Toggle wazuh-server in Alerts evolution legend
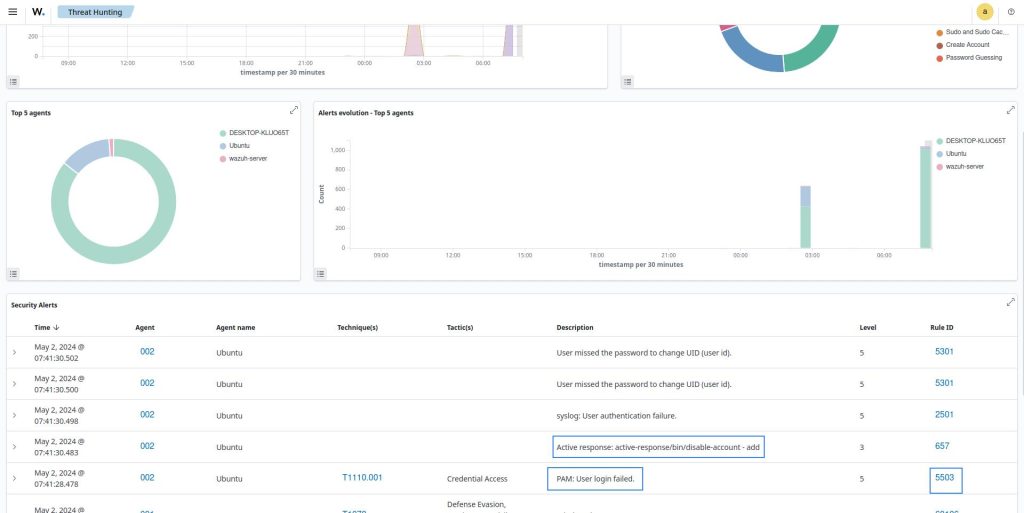1024x513 pixels. (964, 166)
